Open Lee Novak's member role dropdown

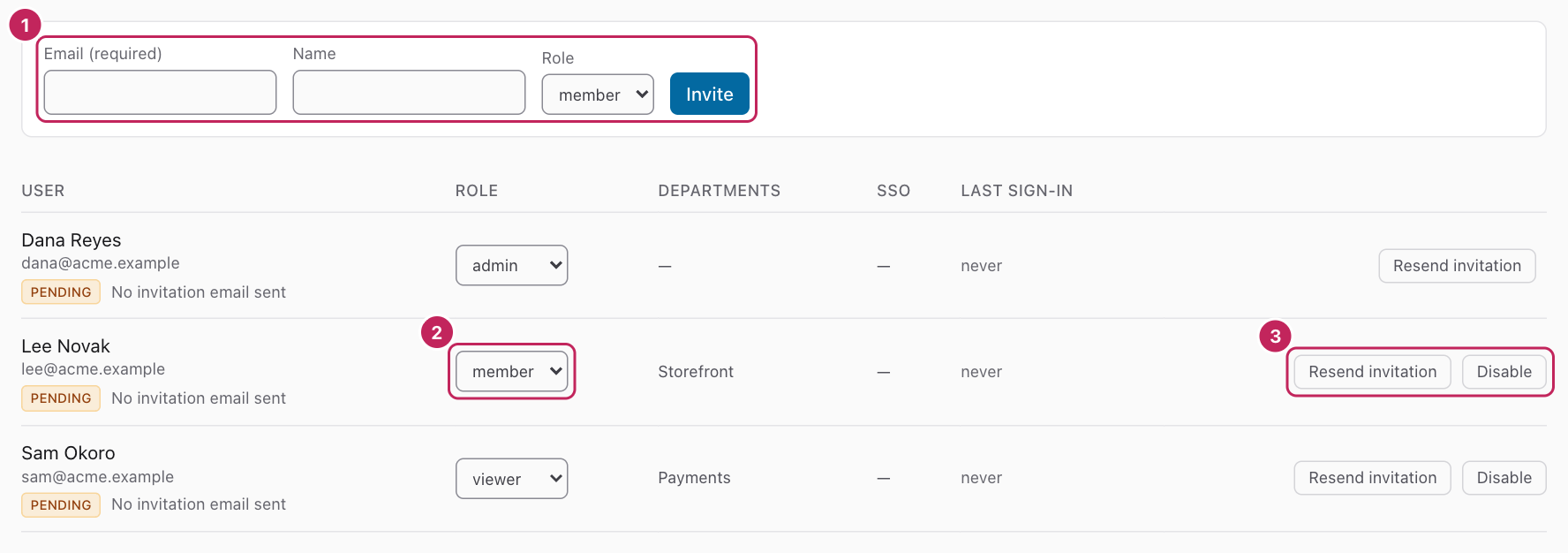(512, 371)
